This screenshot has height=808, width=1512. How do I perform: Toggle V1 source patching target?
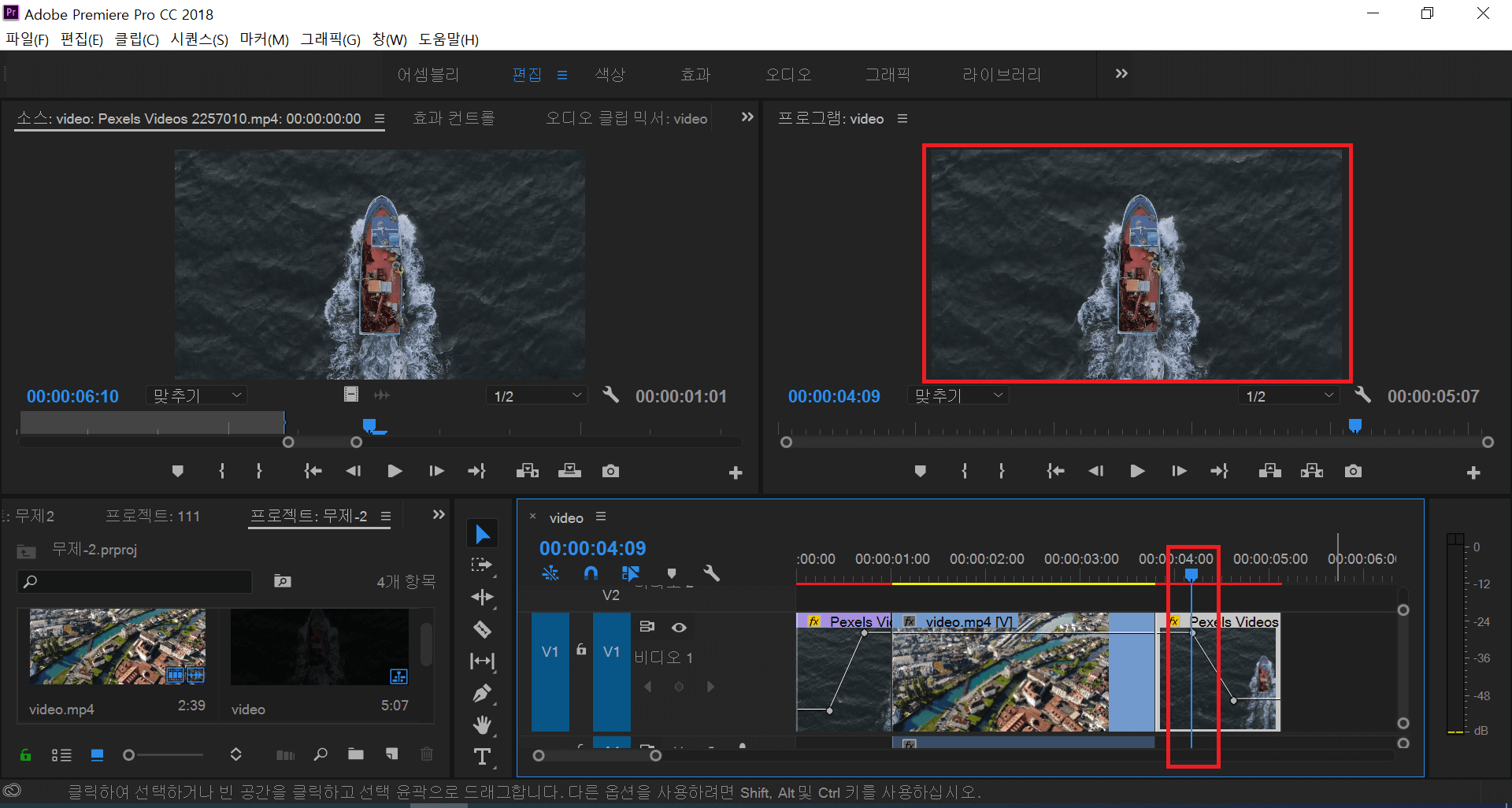550,672
